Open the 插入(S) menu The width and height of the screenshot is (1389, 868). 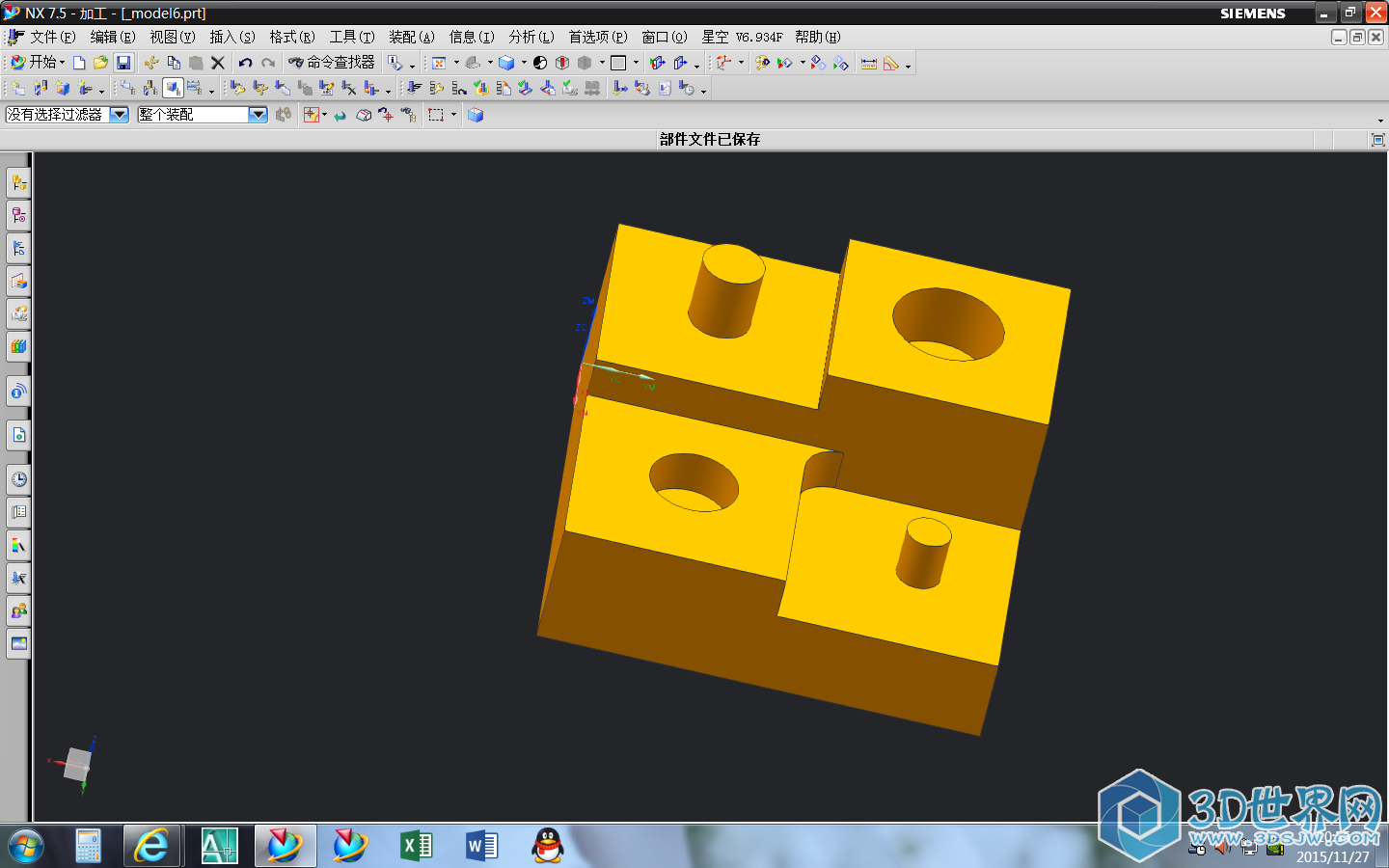[232, 37]
